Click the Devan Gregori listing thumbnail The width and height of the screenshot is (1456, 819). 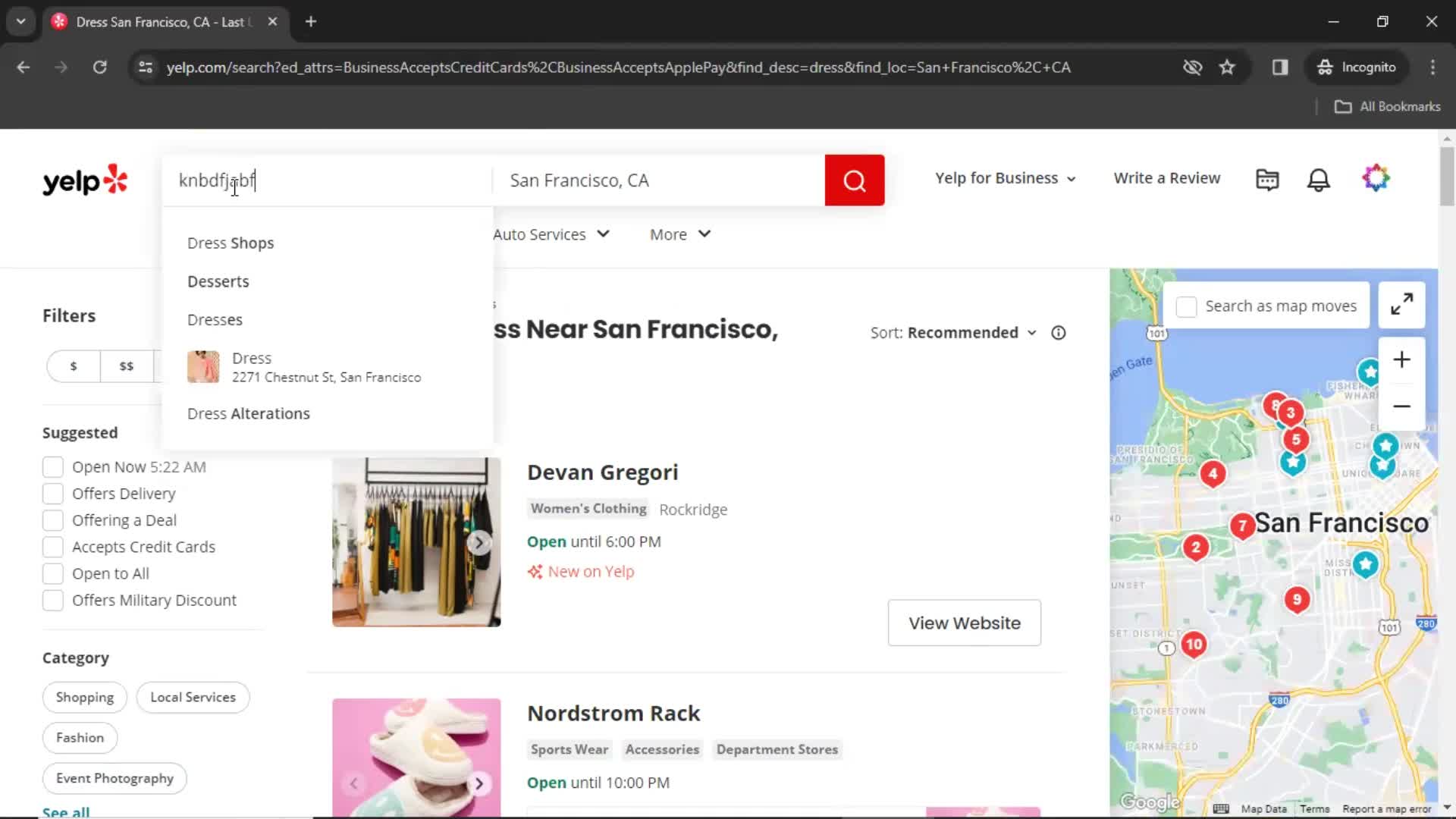(415, 542)
